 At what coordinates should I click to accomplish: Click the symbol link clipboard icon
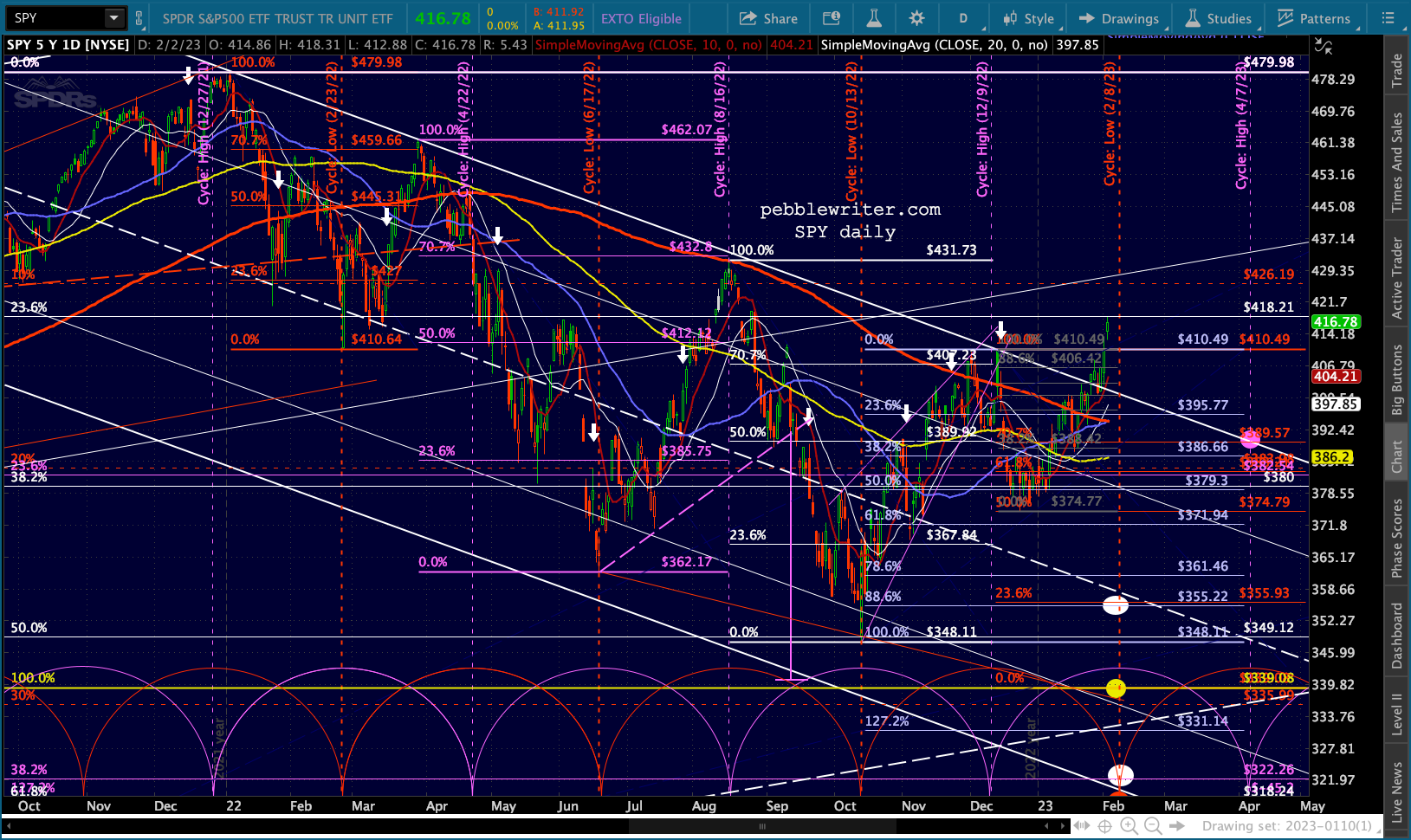tap(139, 18)
